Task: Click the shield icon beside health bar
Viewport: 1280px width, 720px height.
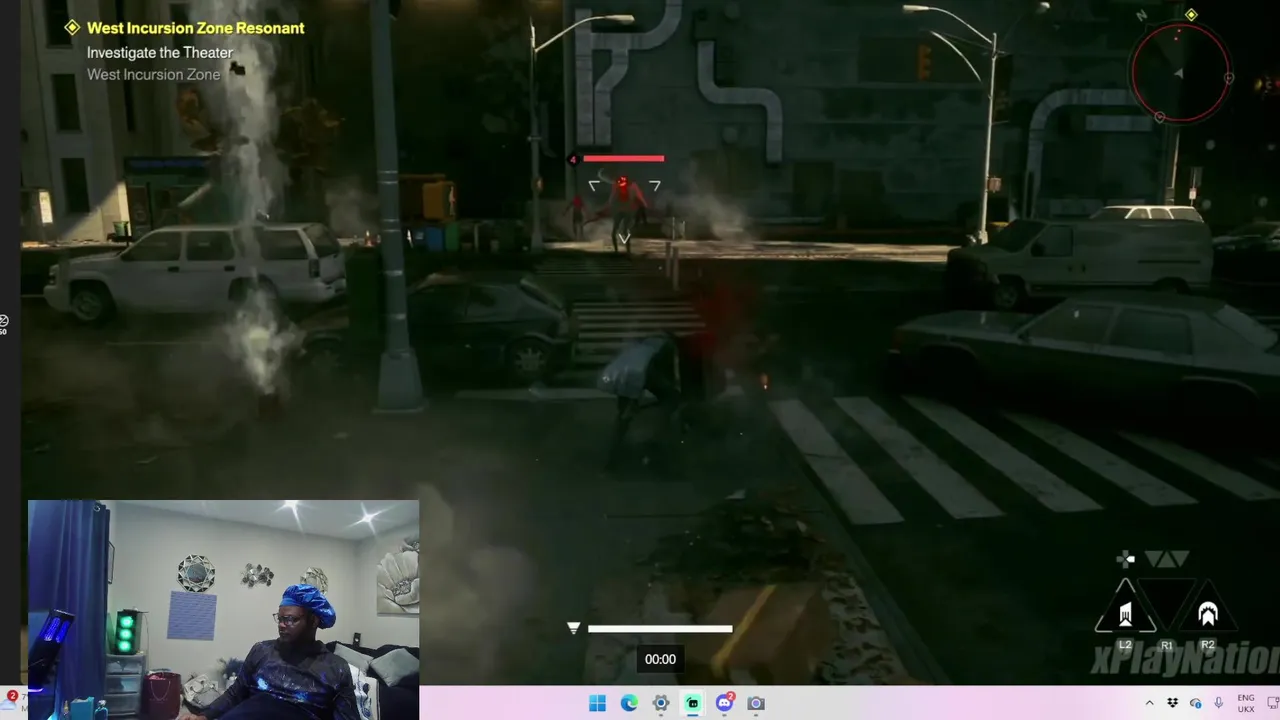Action: 573,628
